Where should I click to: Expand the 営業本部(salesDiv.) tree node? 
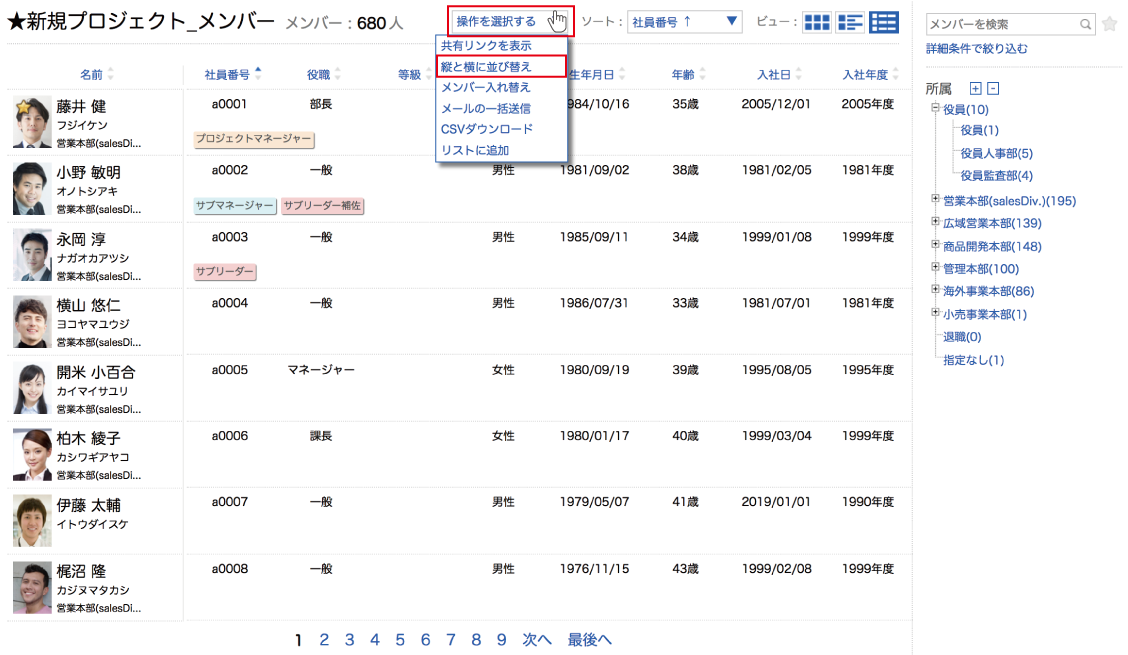[x=935, y=199]
